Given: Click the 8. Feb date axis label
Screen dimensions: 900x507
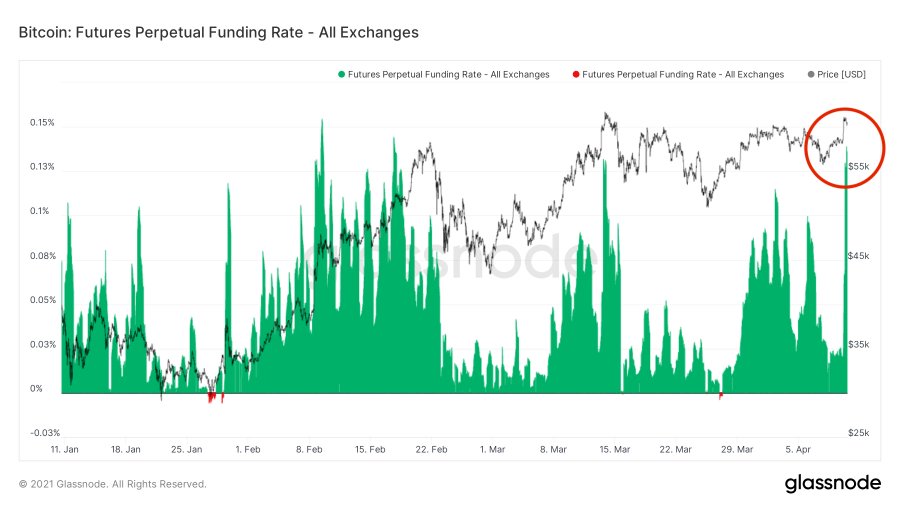Looking at the screenshot, I should coord(309,450).
